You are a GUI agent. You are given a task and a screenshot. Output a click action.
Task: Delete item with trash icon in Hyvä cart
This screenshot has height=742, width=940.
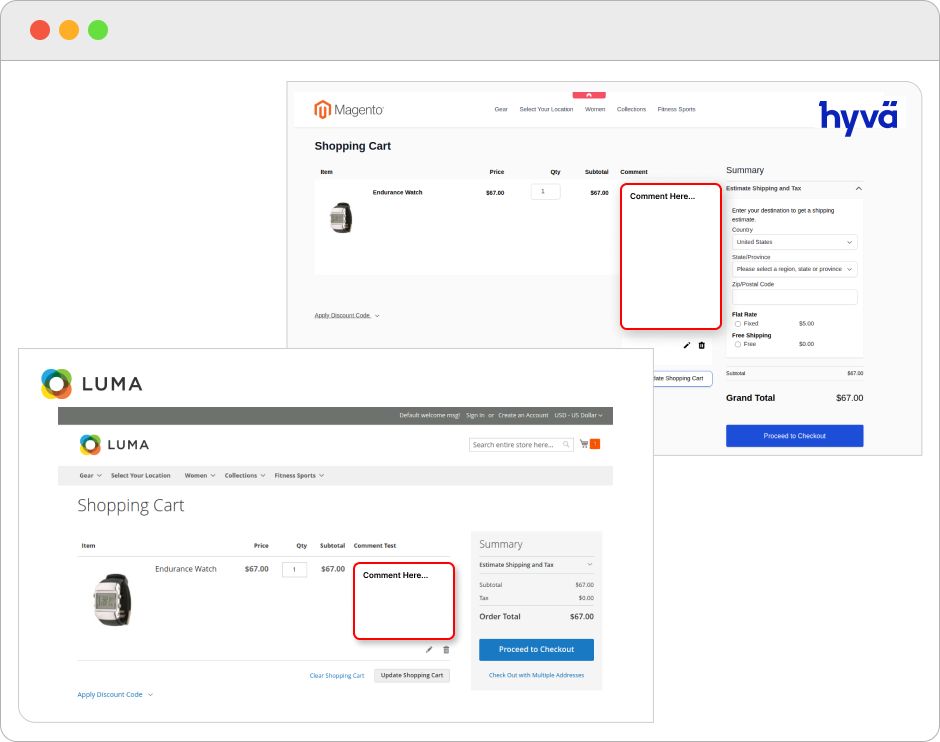tap(701, 345)
